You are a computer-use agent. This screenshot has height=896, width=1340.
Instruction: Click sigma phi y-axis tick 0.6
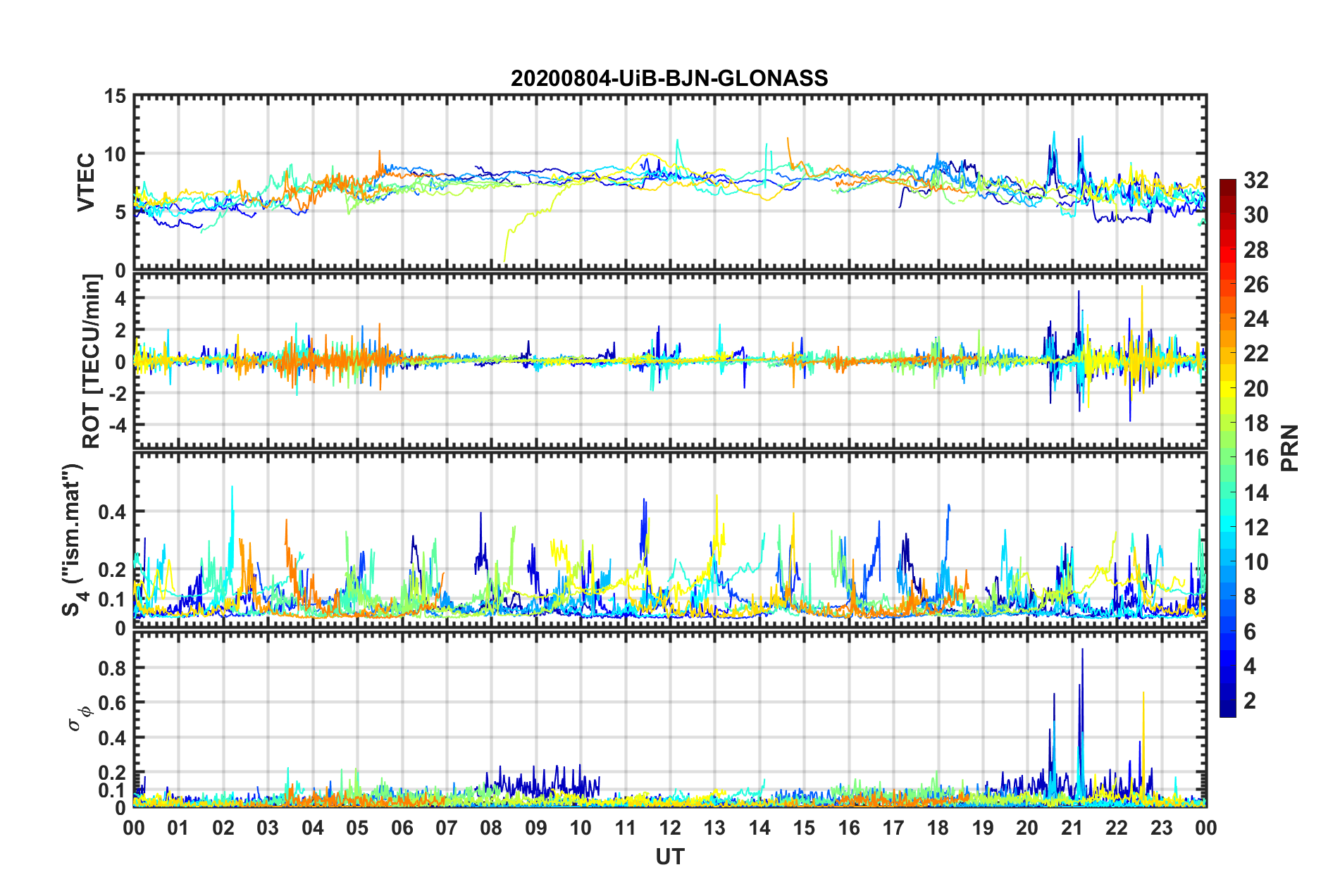(112, 703)
